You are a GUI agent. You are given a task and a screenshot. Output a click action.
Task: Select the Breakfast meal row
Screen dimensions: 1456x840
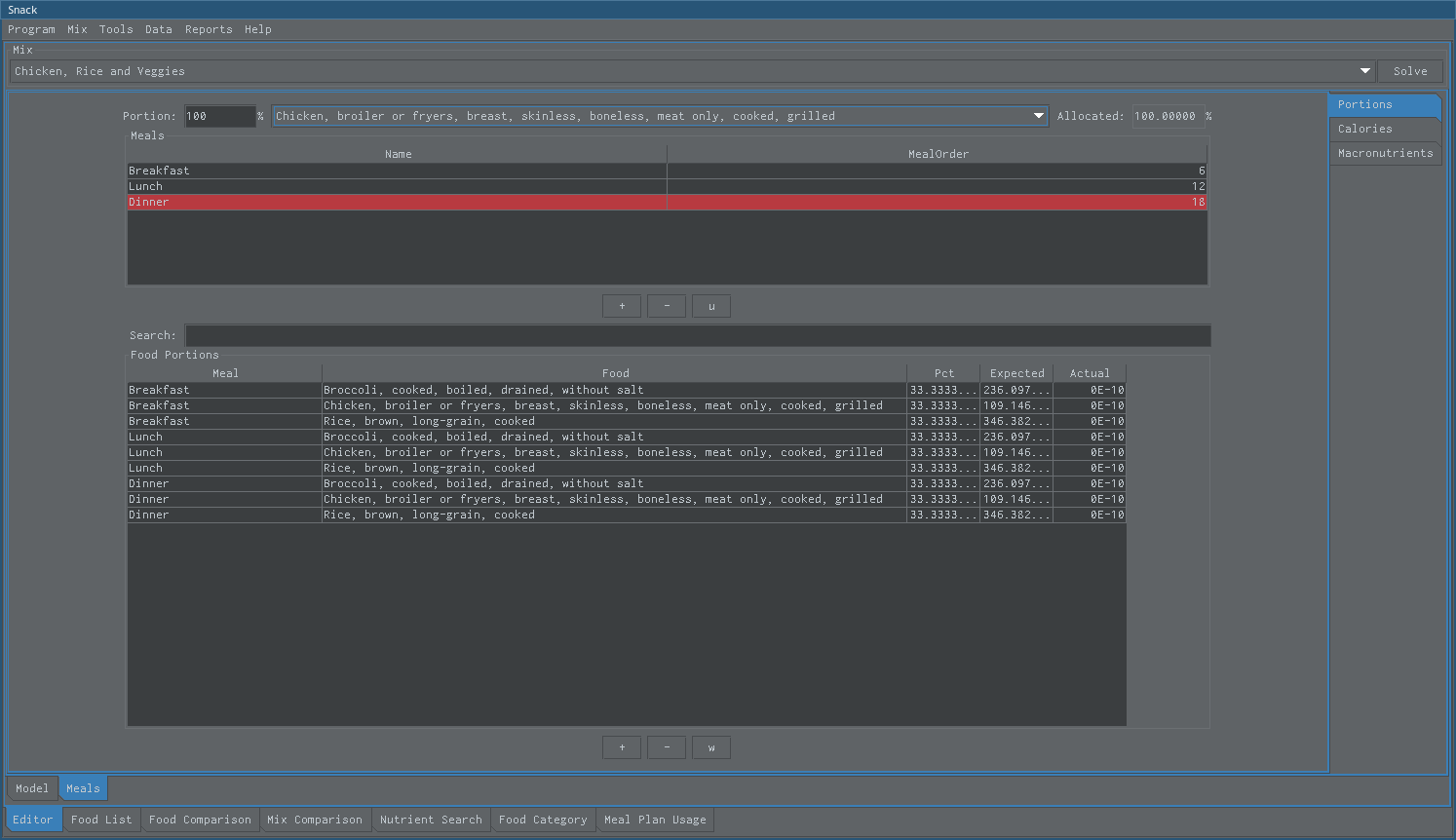click(668, 171)
